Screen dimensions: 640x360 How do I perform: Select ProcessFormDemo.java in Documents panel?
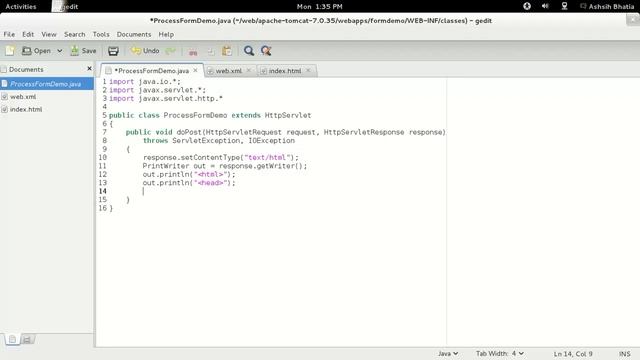click(47, 84)
